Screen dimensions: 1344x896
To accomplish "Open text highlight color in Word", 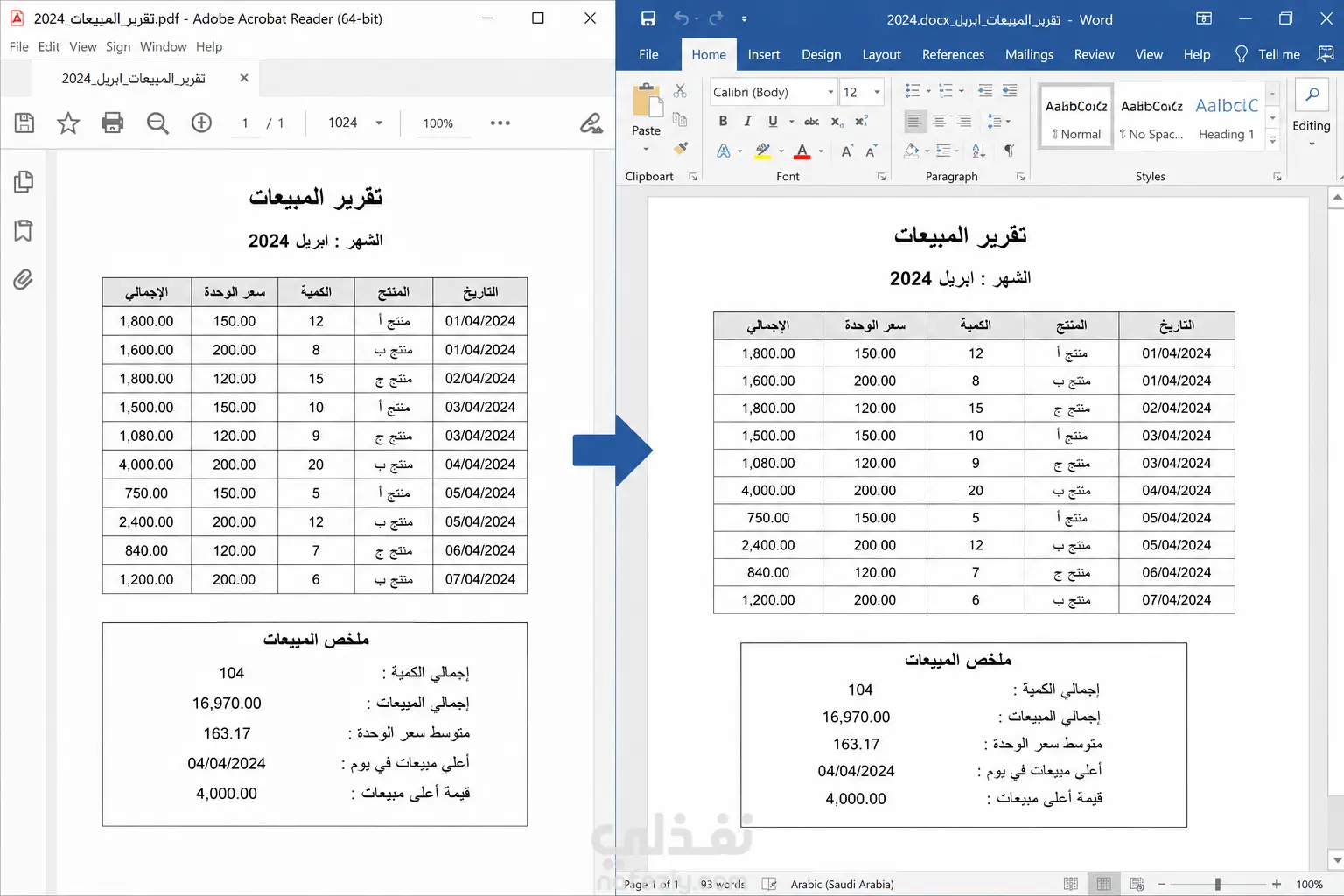I will 763,150.
